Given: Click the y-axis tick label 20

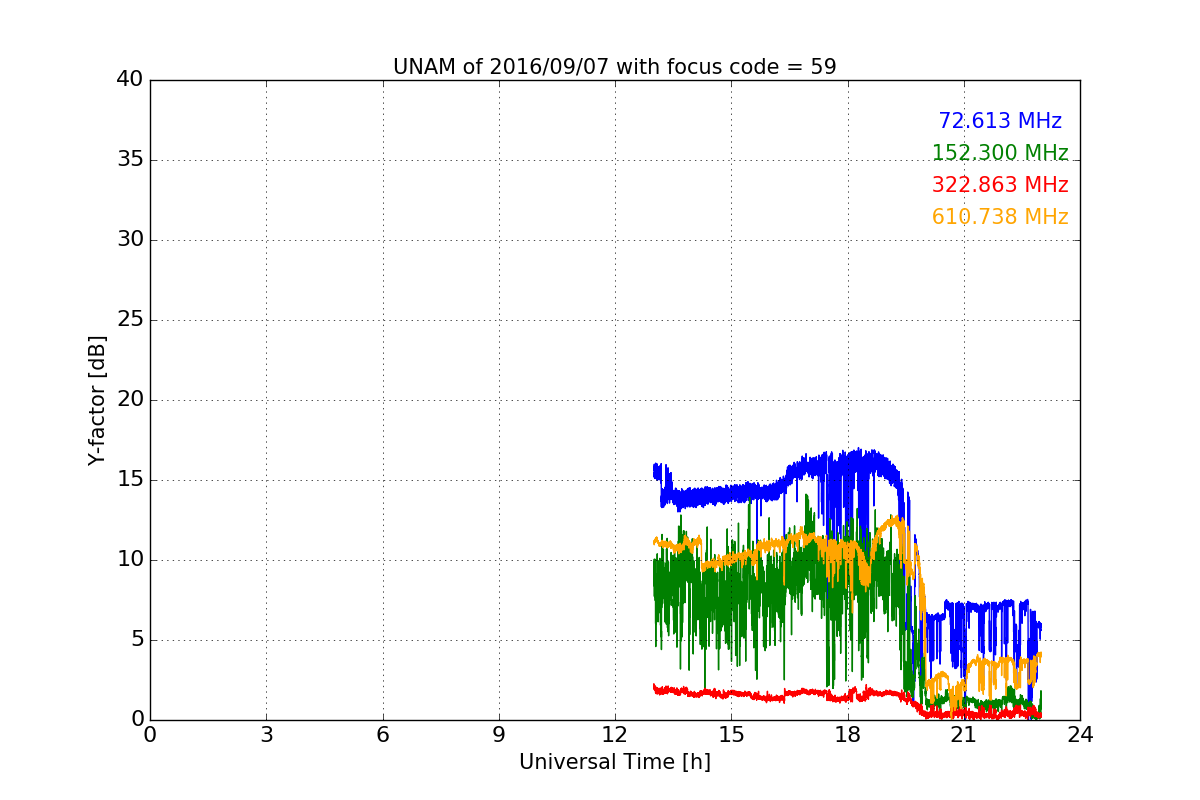Looking at the screenshot, I should tap(130, 400).
